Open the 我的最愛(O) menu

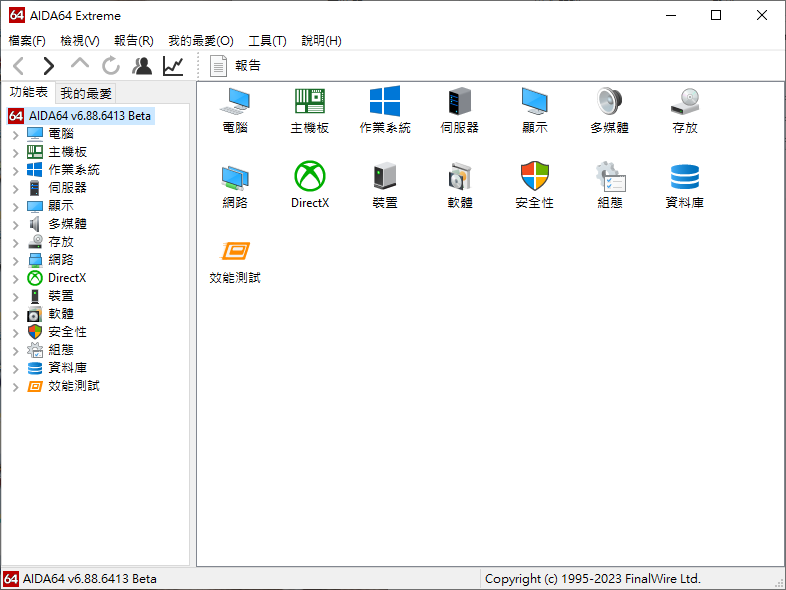(x=201, y=41)
